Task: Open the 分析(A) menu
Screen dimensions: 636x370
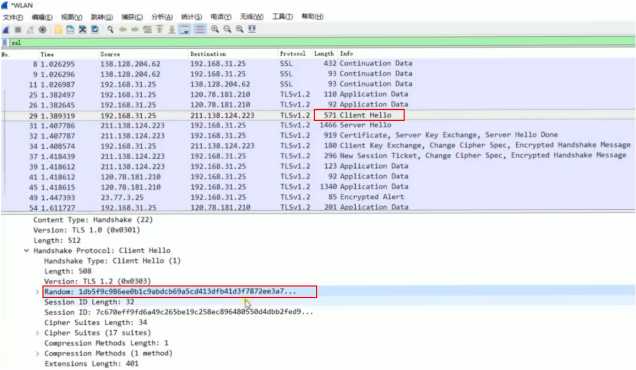Action: [x=162, y=17]
